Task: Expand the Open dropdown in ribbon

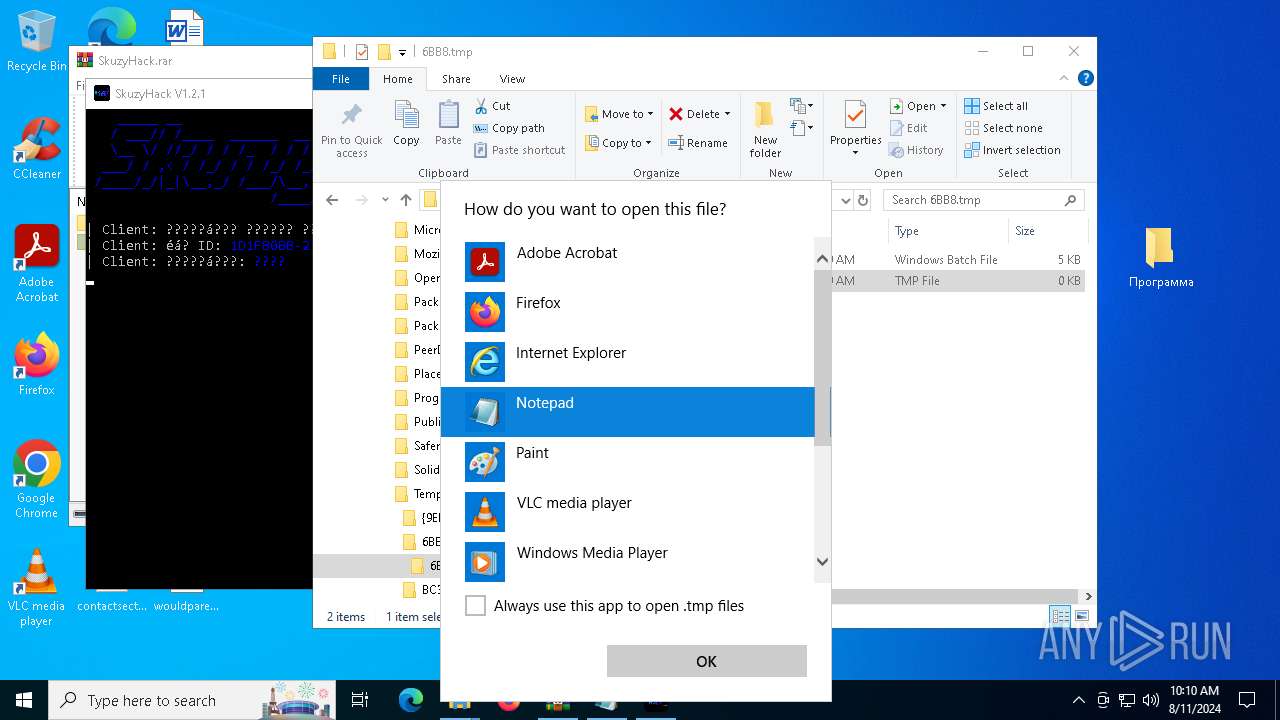Action: click(917, 106)
